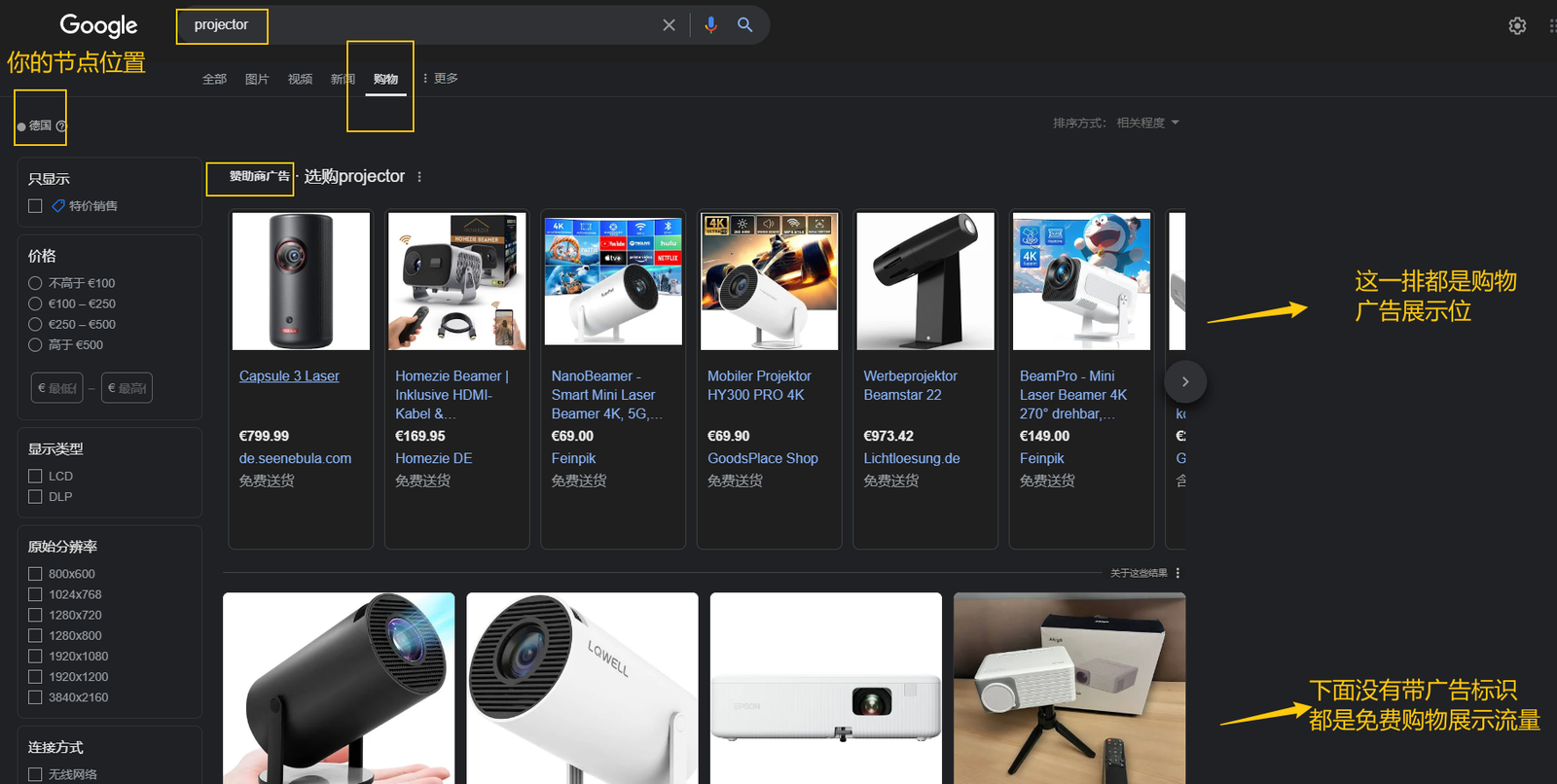Click the 关于这些结果 link
The image size is (1557, 784).
click(x=1139, y=573)
